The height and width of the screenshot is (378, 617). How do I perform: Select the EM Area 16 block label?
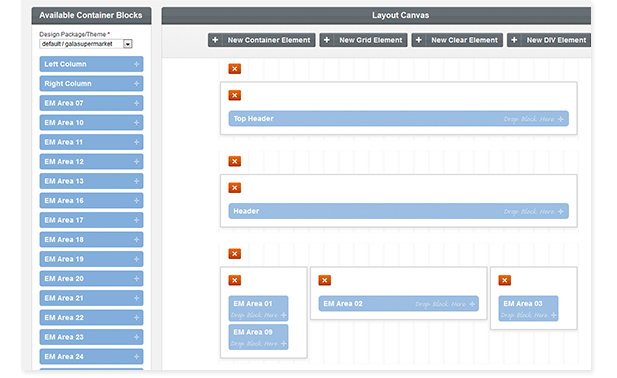pyautogui.click(x=64, y=201)
